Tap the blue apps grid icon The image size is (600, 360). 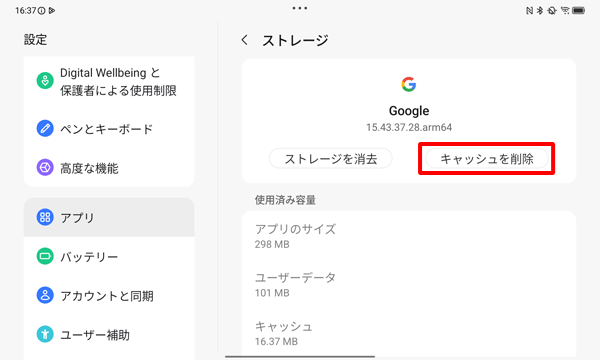(x=45, y=217)
